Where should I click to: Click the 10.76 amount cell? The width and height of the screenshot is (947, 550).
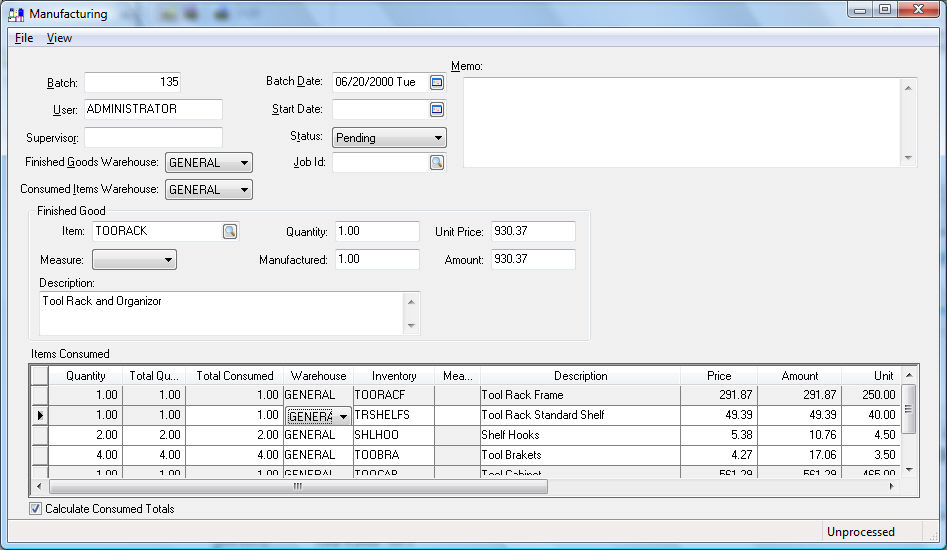coord(800,435)
